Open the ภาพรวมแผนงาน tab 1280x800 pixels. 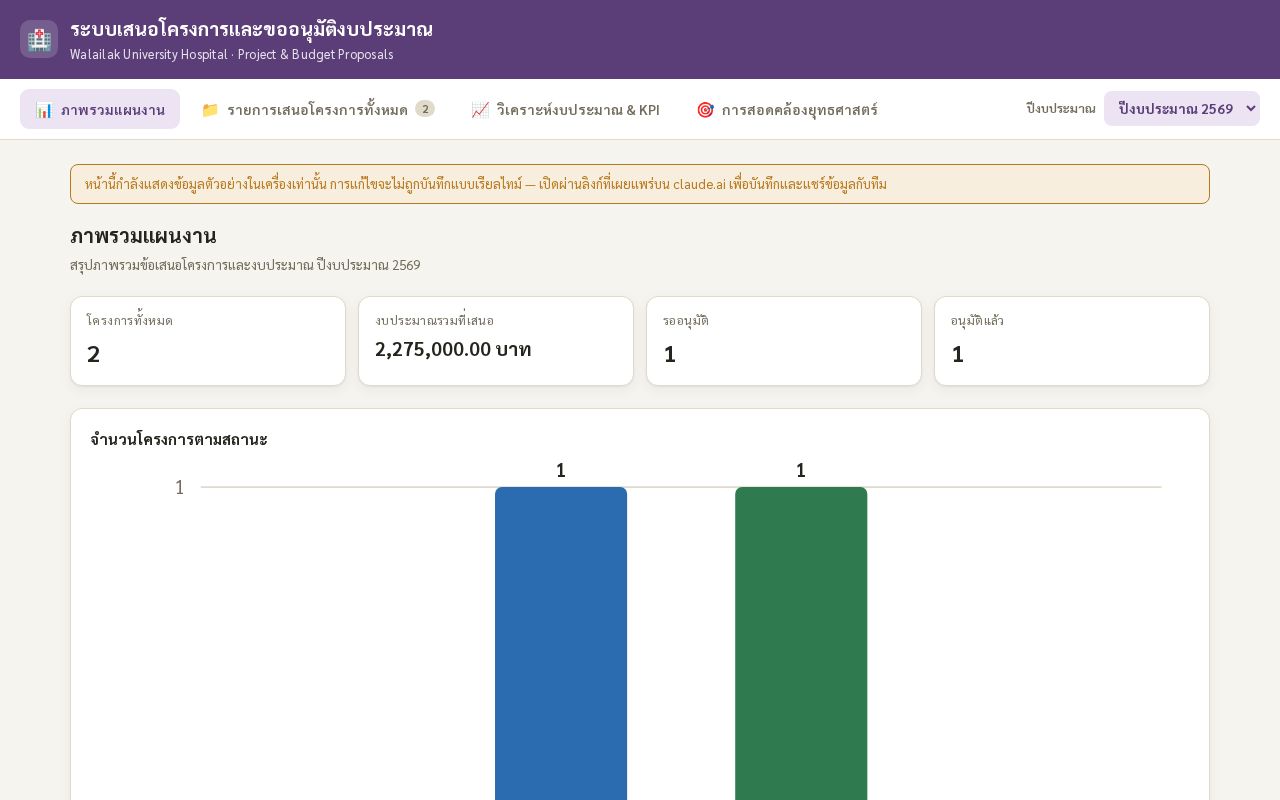point(100,109)
